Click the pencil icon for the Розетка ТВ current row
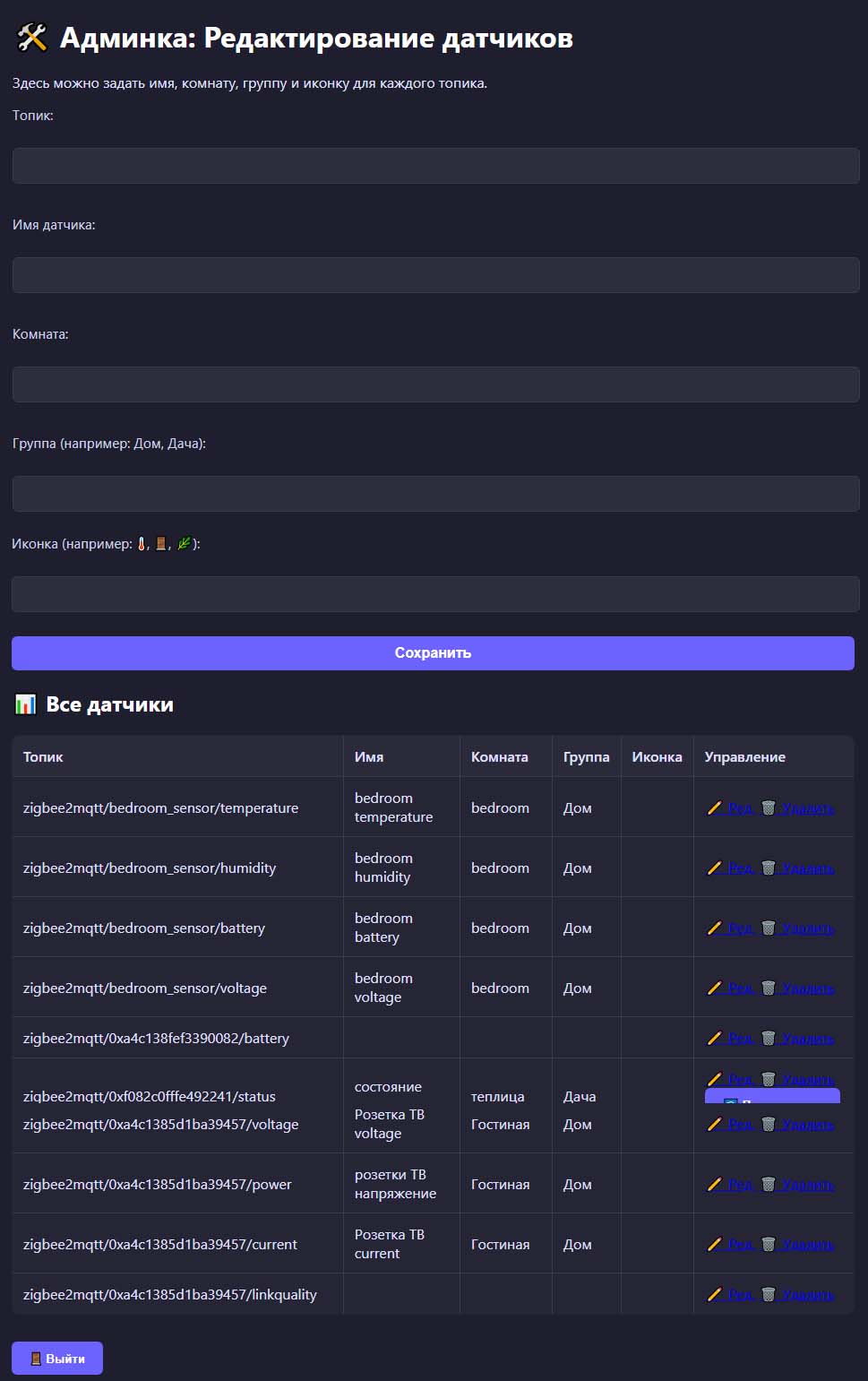 coord(714,1244)
